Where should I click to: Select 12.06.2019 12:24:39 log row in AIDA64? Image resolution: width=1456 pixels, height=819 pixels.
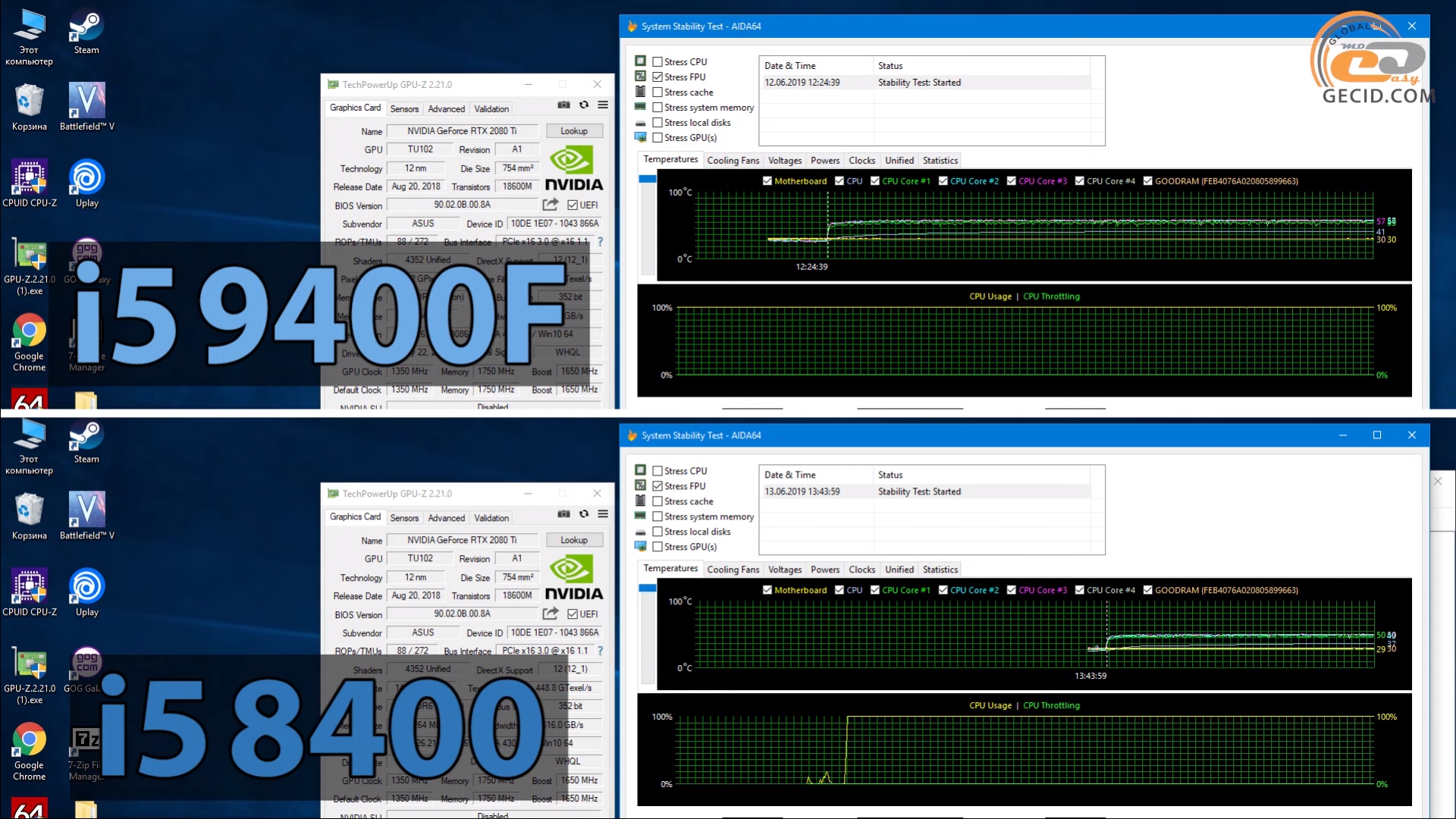927,83
